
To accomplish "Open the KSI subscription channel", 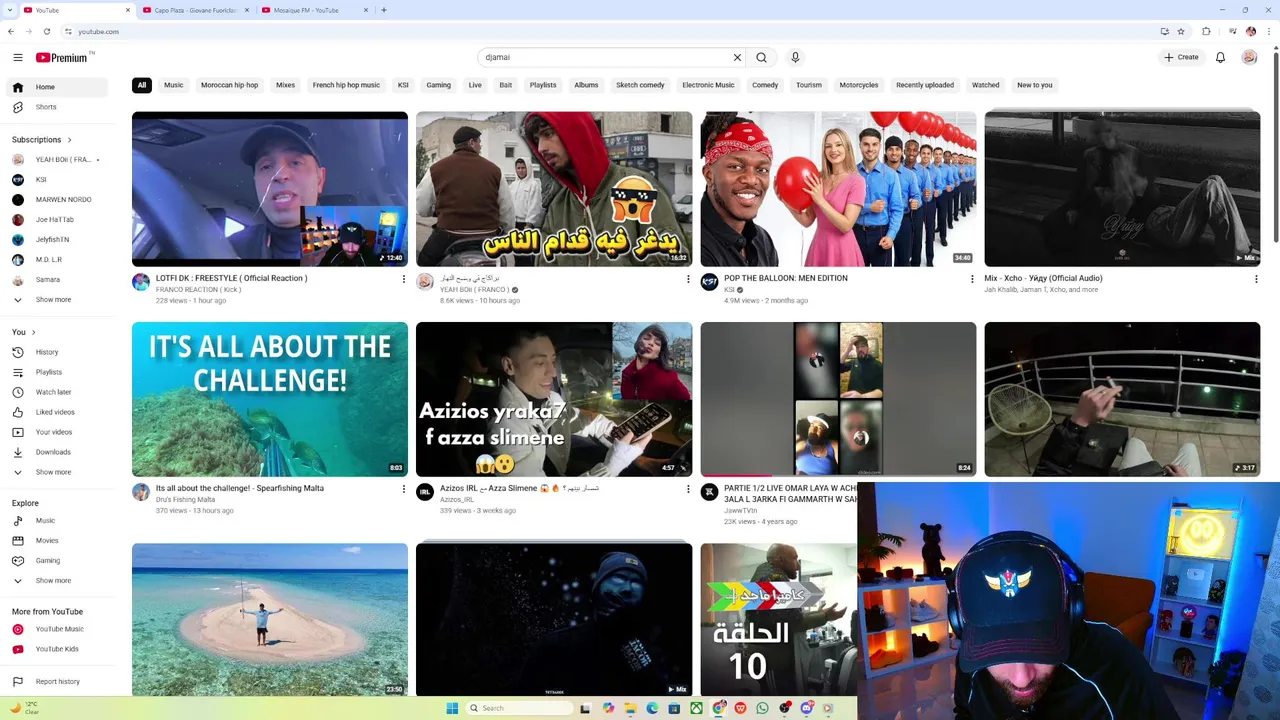I will 58,180.
